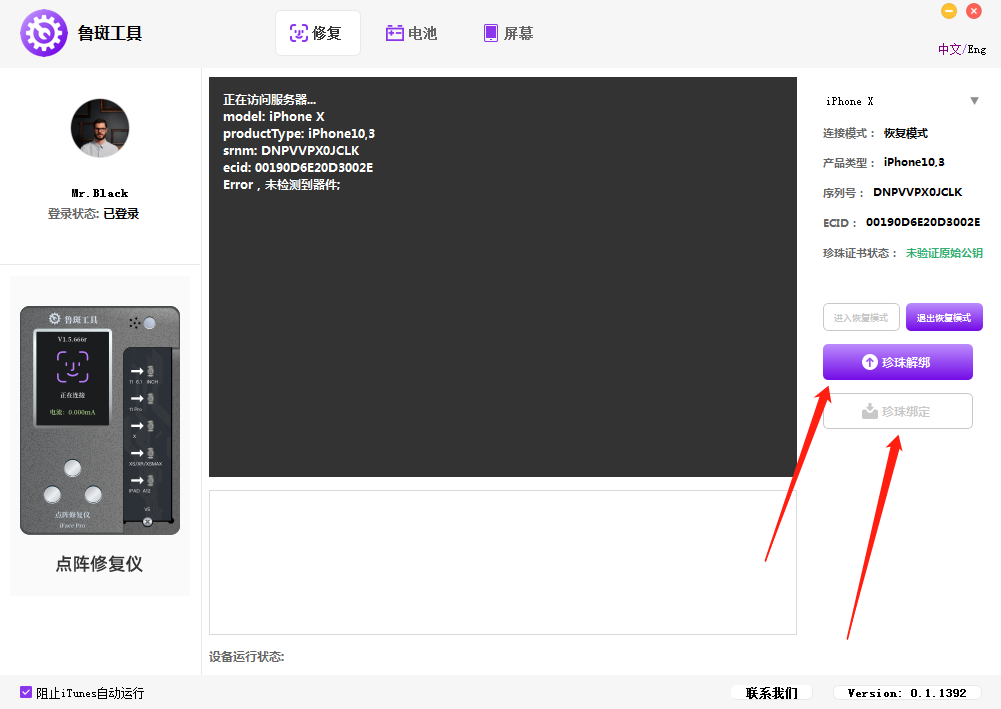Image resolution: width=1001 pixels, height=709 pixels.
Task: Click 退出恢复模式 button
Action: (944, 318)
